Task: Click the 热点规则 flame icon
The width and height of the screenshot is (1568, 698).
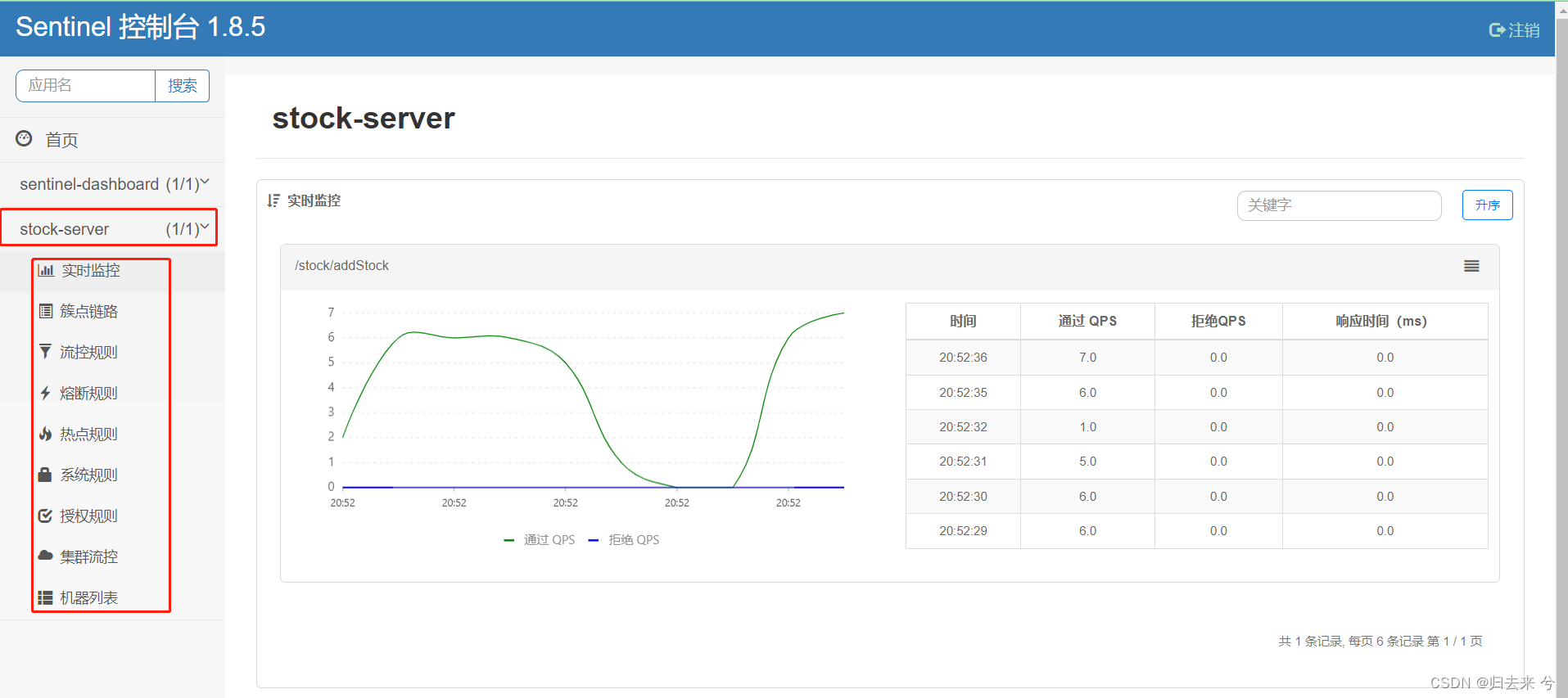Action: click(45, 434)
